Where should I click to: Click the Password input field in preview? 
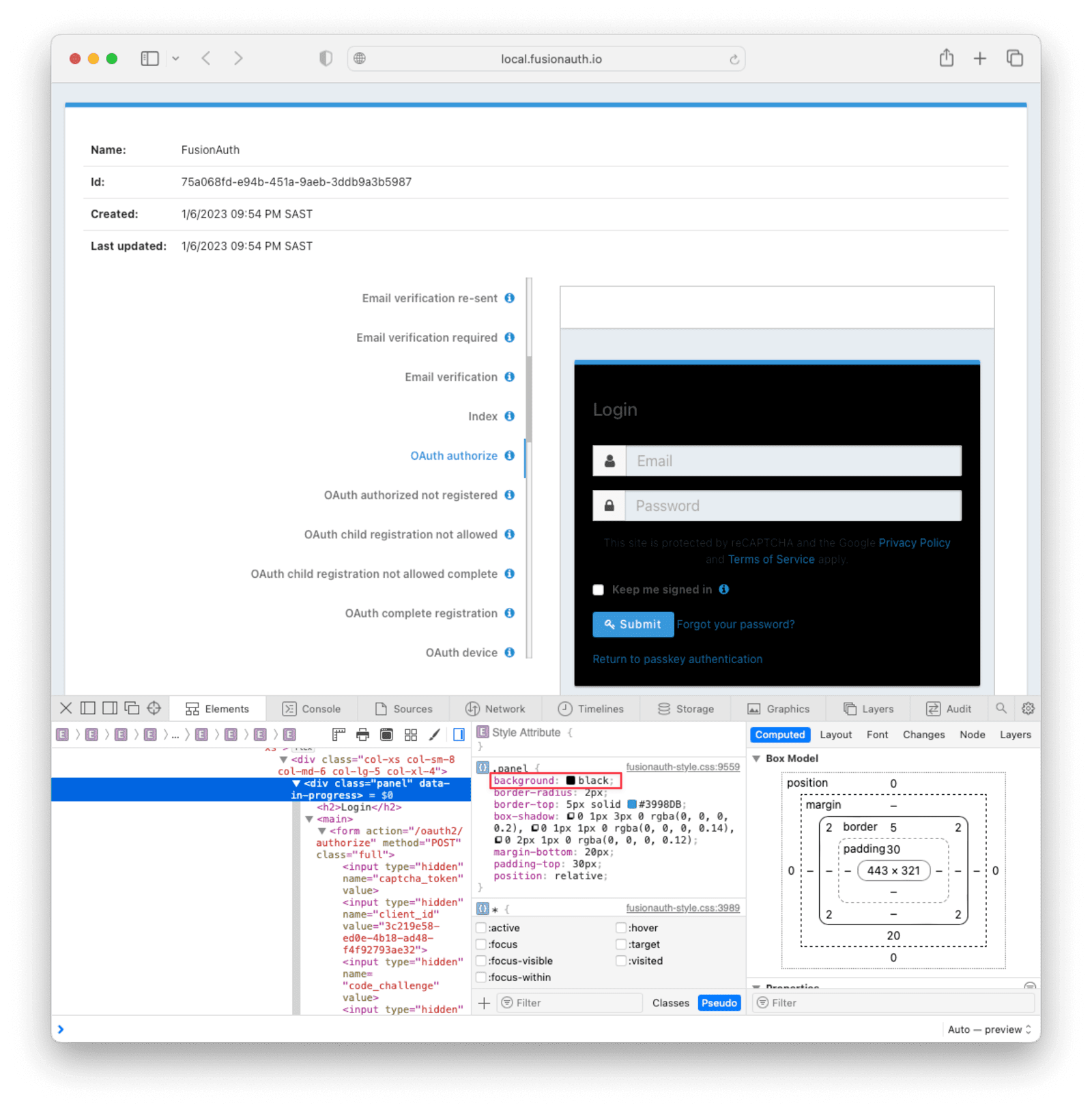click(x=793, y=506)
